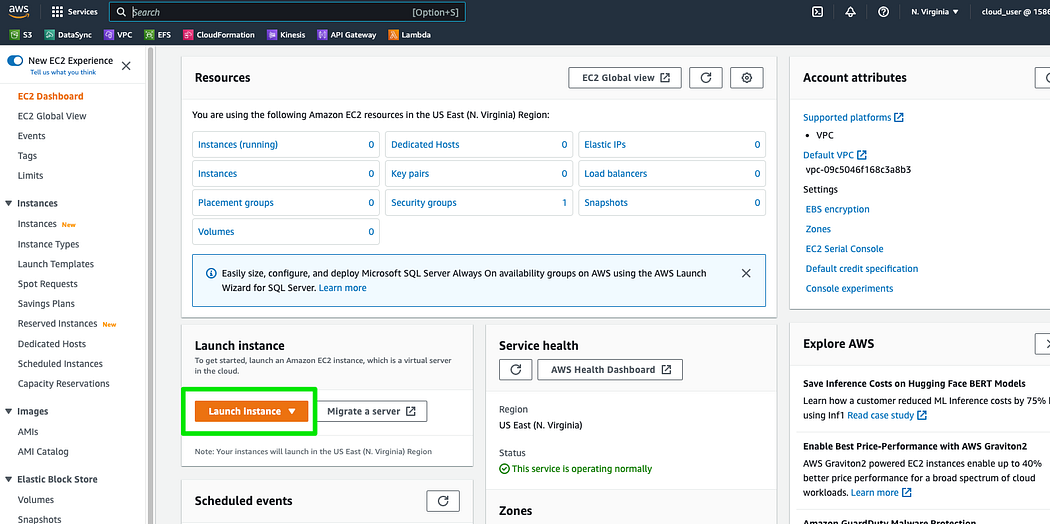Open Resources settings gear
The height and width of the screenshot is (524, 1050).
pos(747,78)
